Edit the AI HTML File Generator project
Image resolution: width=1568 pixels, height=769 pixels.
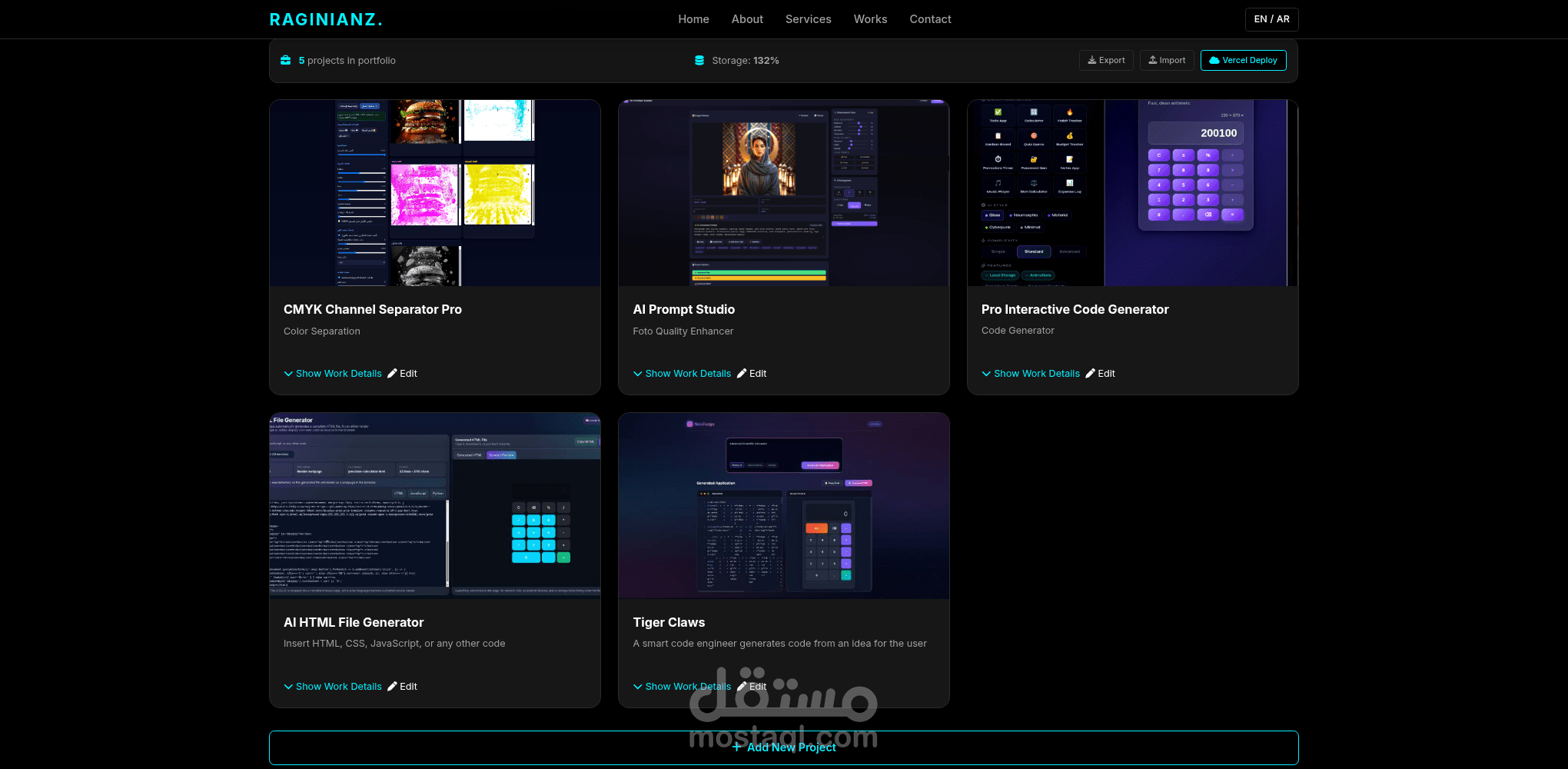coord(402,687)
